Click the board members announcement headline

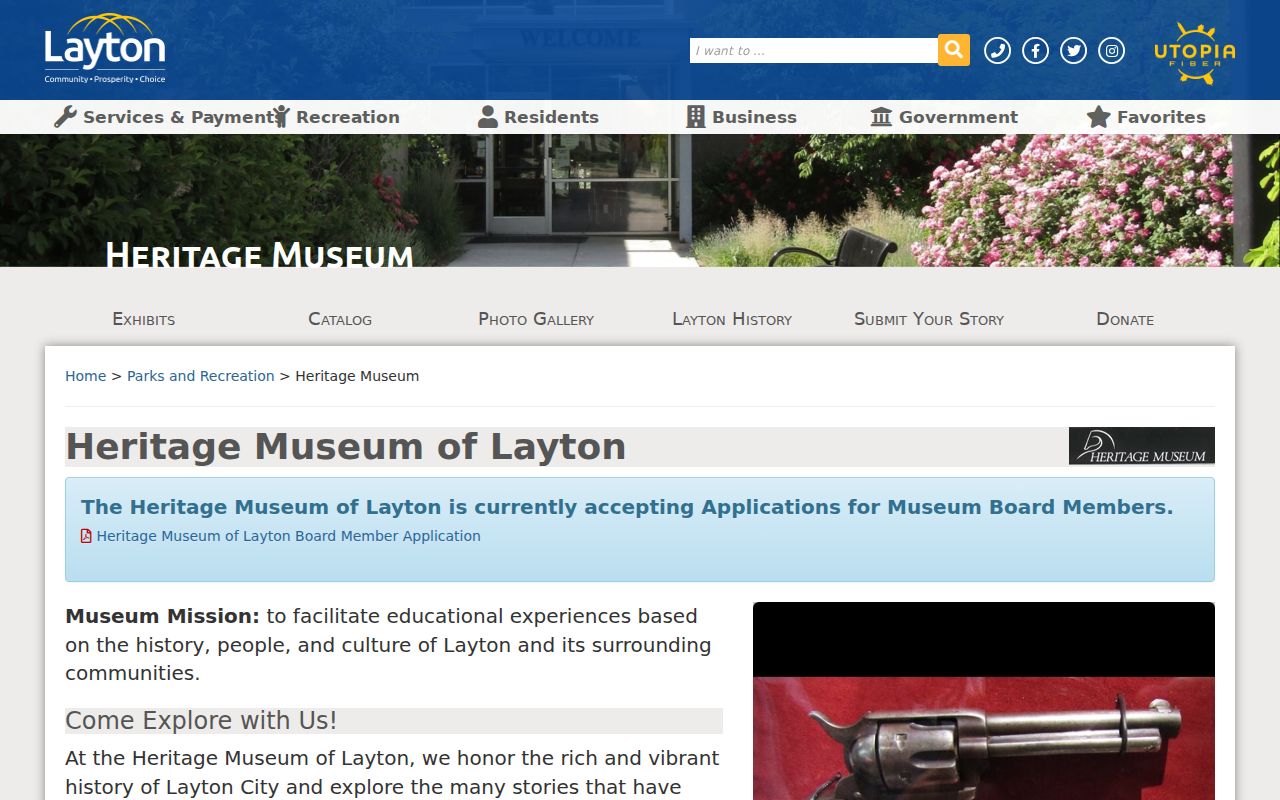(627, 507)
